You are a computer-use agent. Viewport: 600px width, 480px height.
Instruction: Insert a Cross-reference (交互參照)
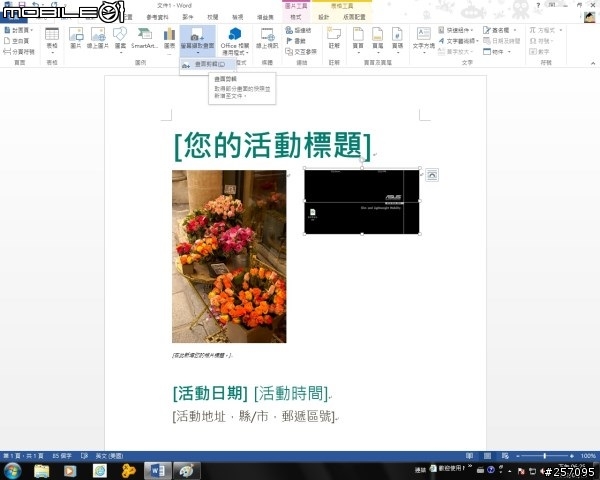pyautogui.click(x=301, y=52)
